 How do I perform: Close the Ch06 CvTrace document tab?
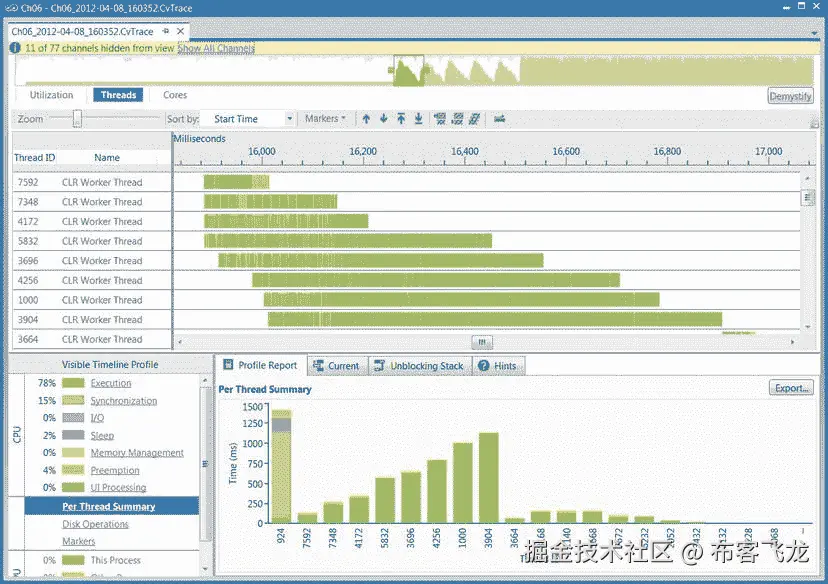pos(181,31)
